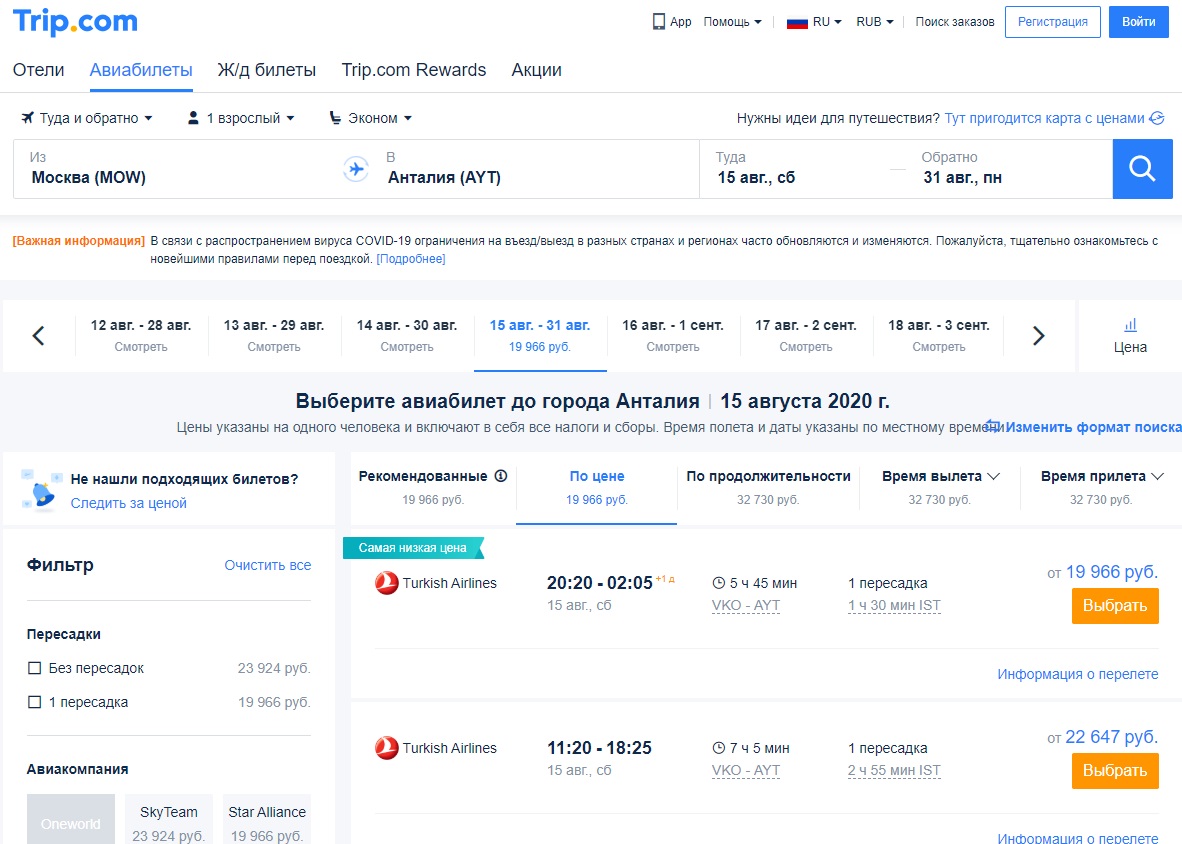Open the 1 взрослый passengers dropdown
The height and width of the screenshot is (844, 1182).
(241, 118)
